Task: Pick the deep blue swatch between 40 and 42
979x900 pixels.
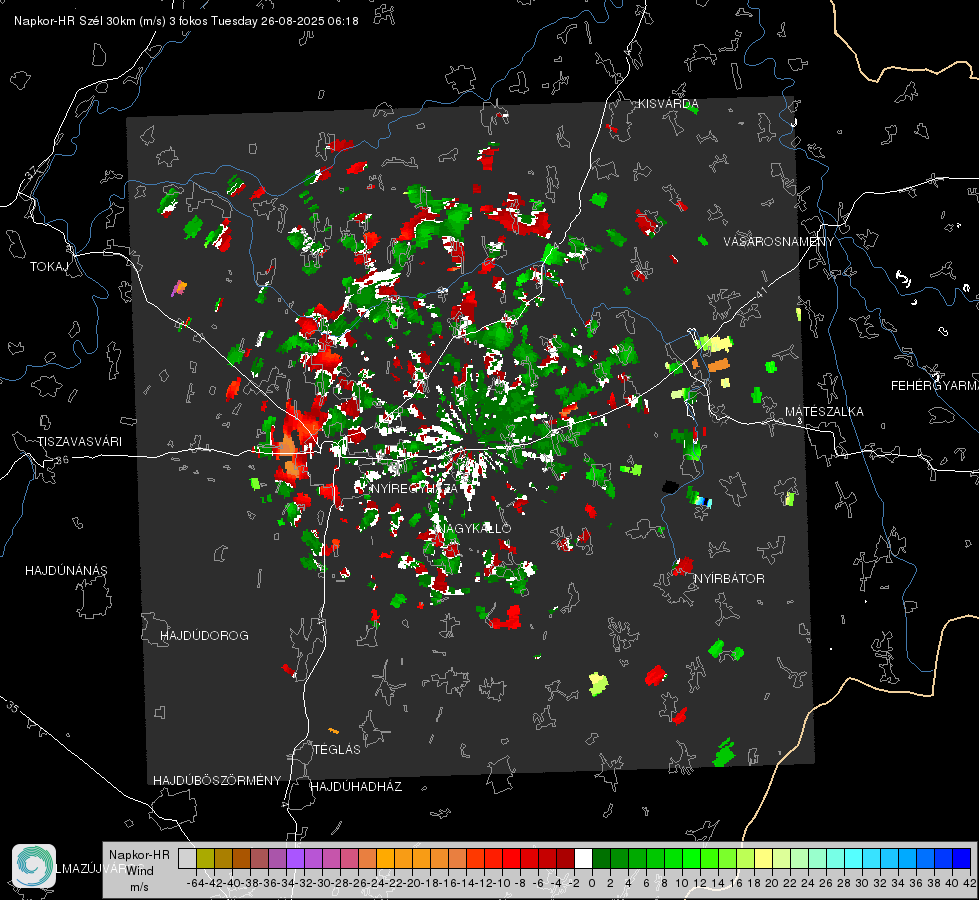Action: click(962, 858)
